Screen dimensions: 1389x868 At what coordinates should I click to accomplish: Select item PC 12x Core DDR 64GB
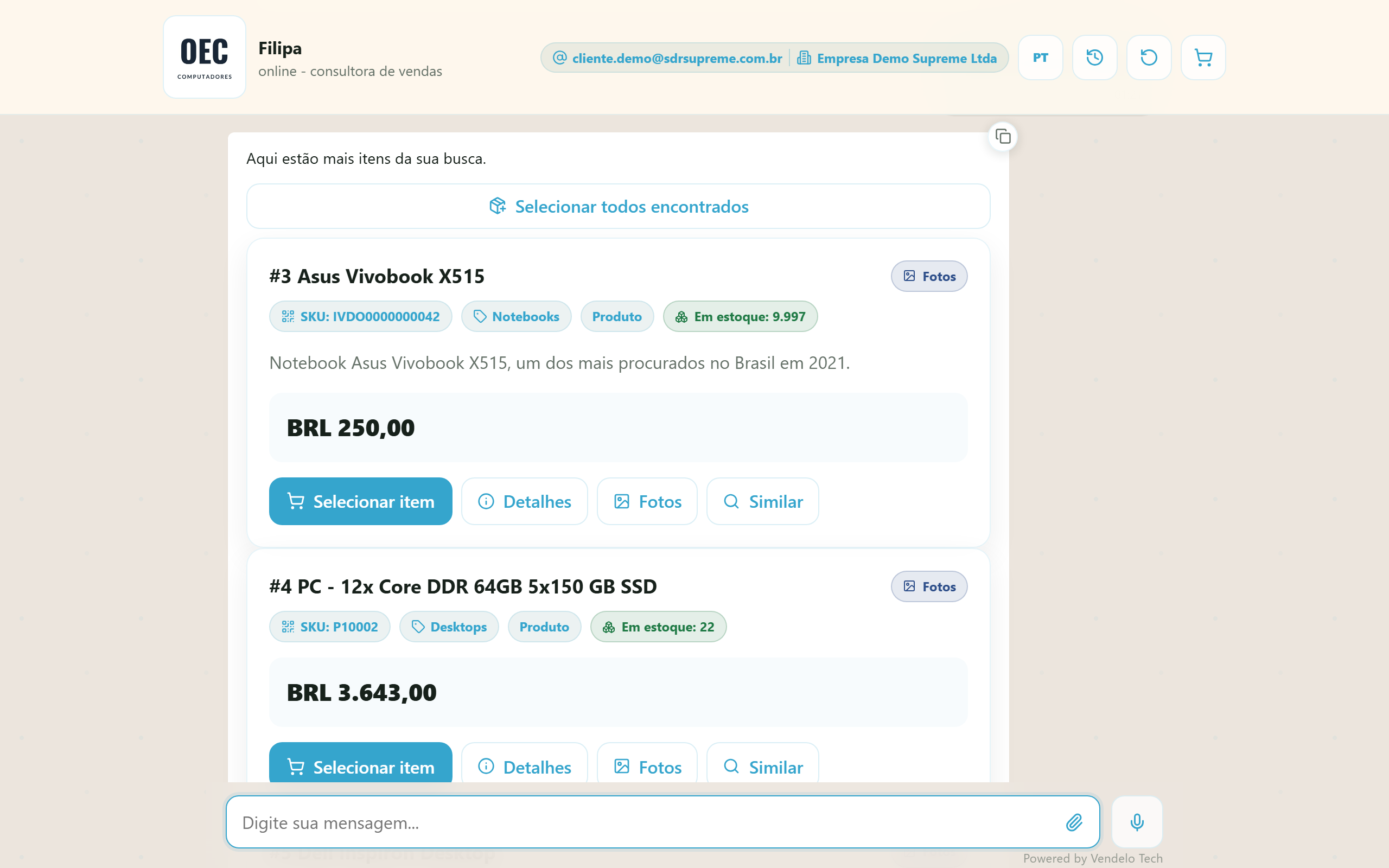[x=360, y=763]
